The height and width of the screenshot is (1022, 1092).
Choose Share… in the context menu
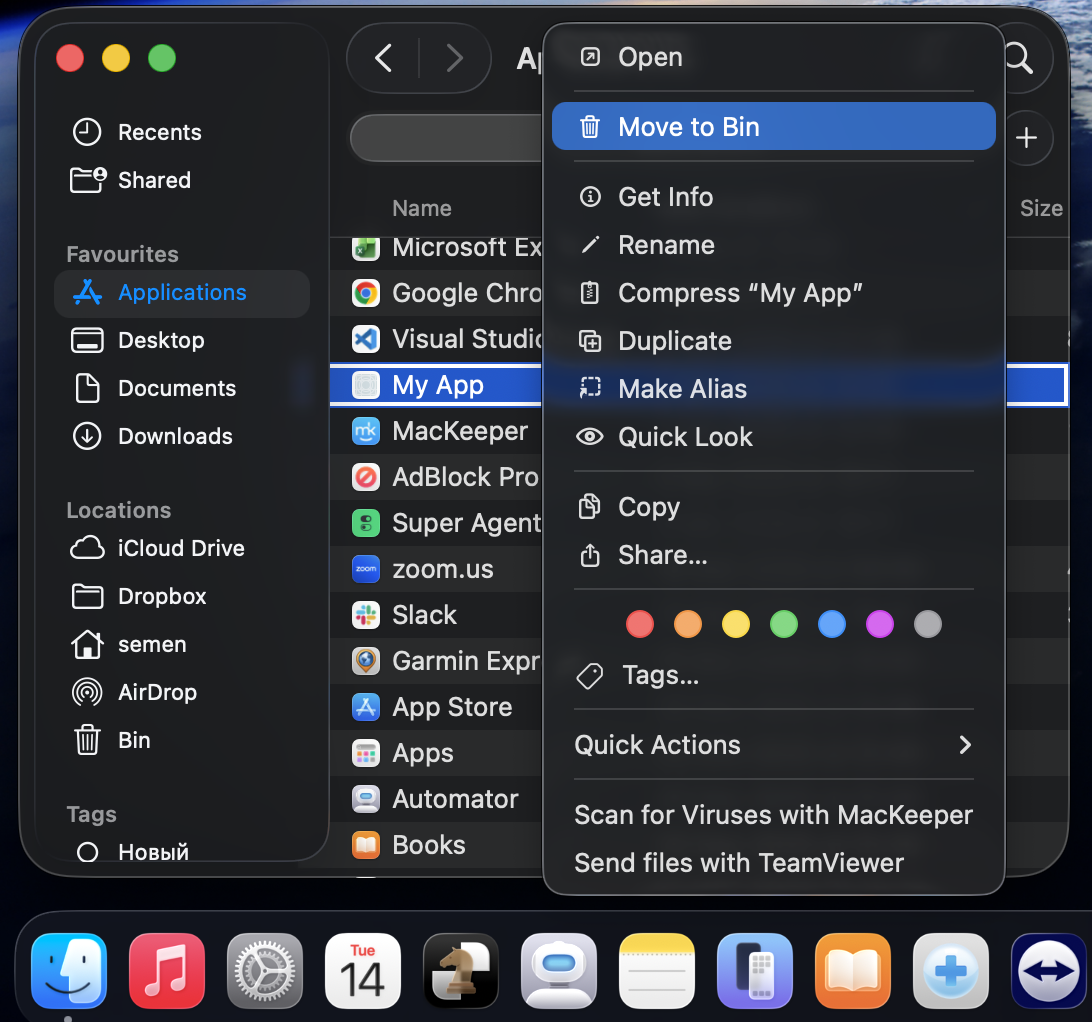click(774, 555)
